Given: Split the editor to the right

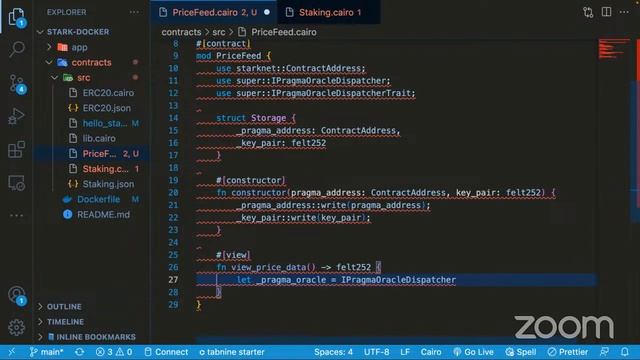Looking at the screenshot, I should point(607,12).
